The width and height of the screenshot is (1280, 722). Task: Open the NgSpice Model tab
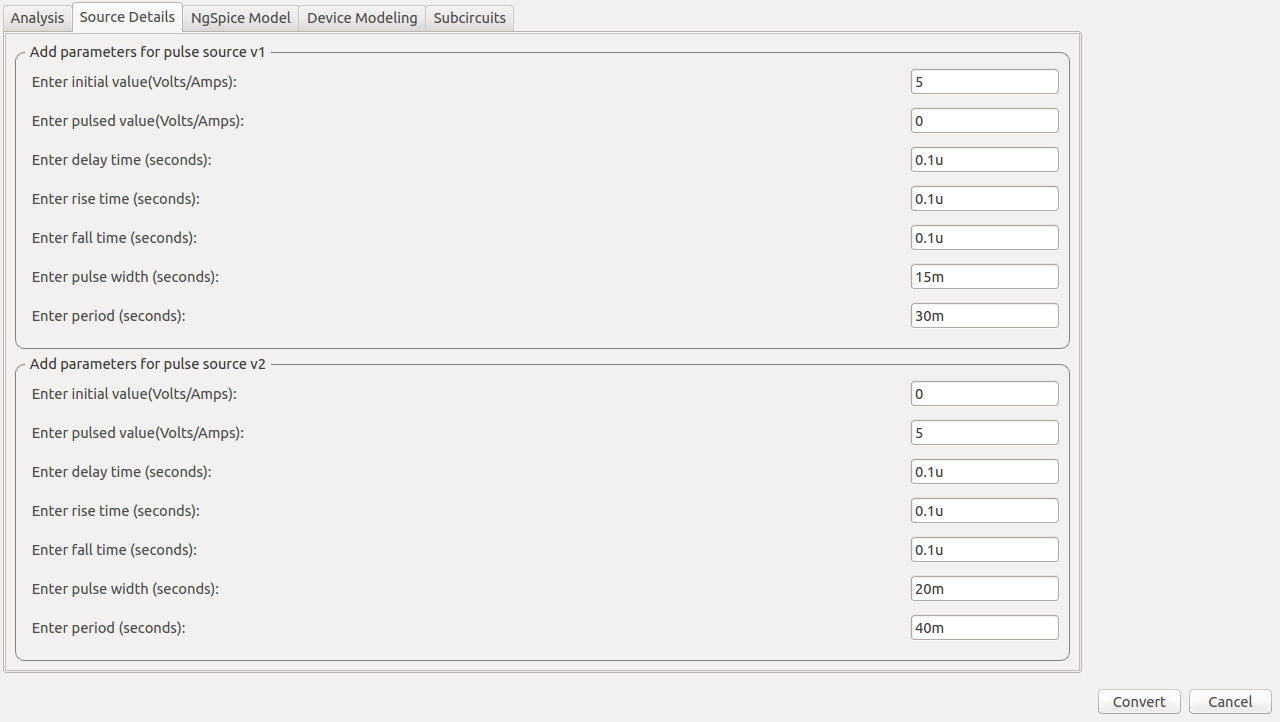(x=241, y=18)
